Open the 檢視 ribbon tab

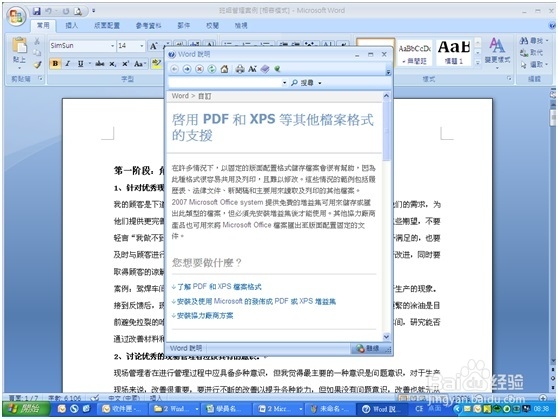pyautogui.click(x=241, y=26)
